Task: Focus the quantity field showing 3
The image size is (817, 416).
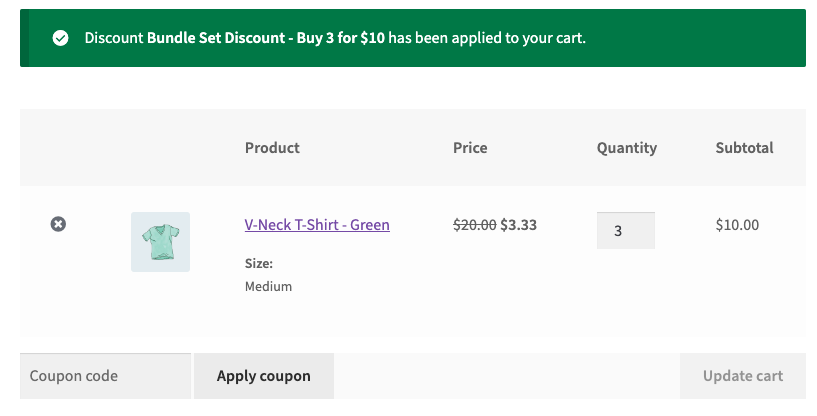Action: click(625, 230)
